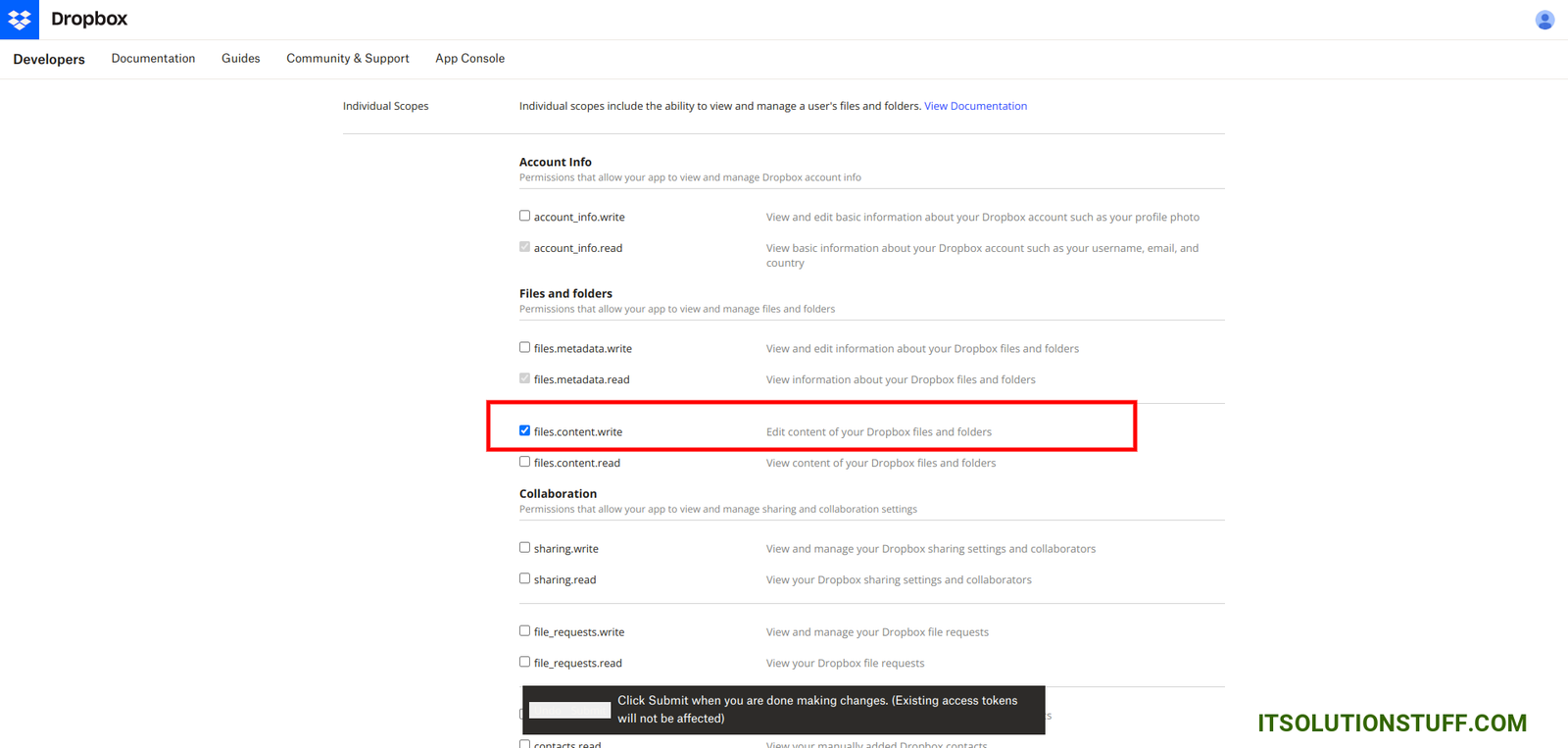The image size is (1568, 748).
Task: Click the files.metadata.read checkbox
Action: (525, 378)
